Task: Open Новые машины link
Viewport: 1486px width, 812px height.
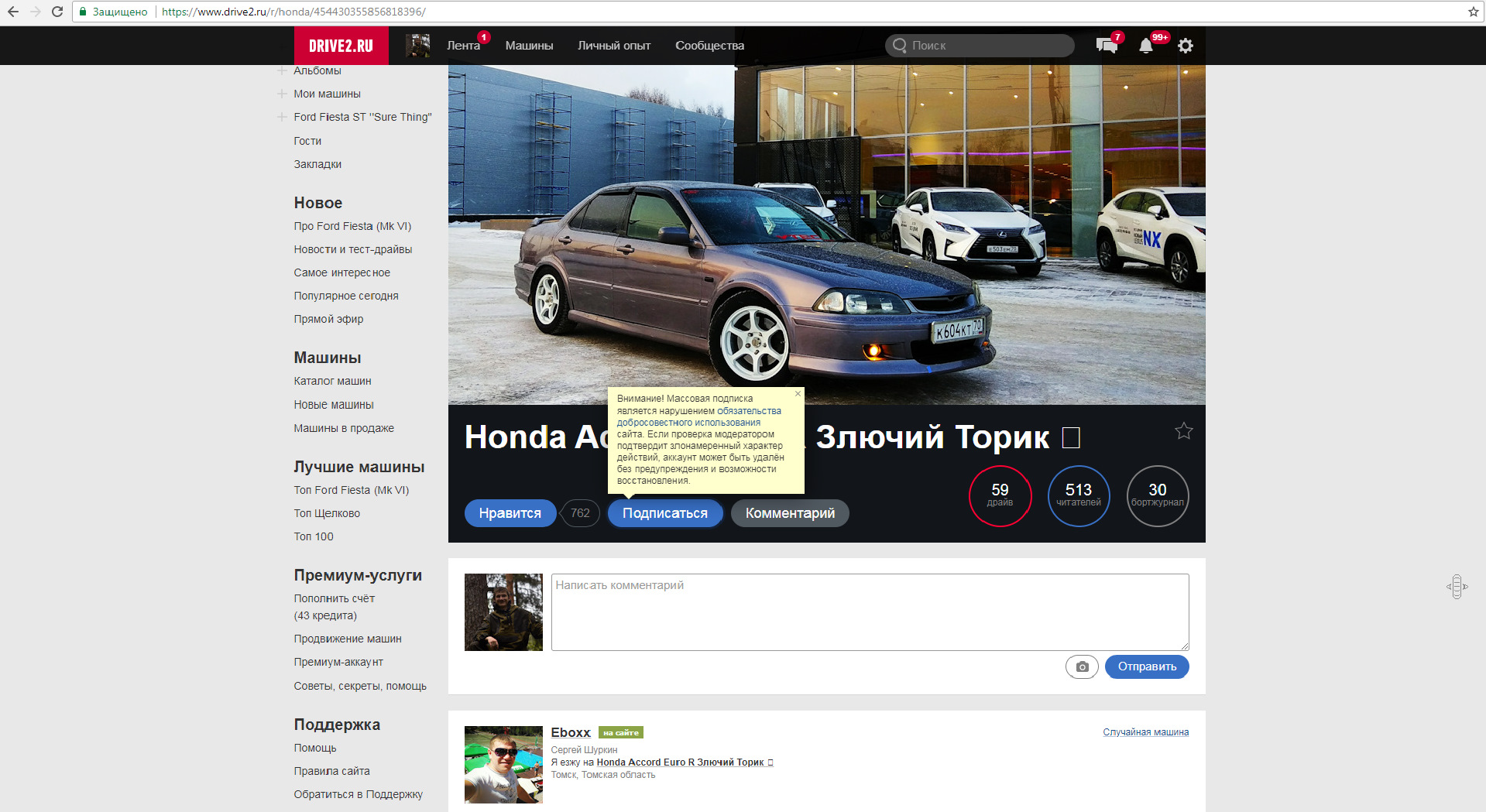Action: pos(334,405)
